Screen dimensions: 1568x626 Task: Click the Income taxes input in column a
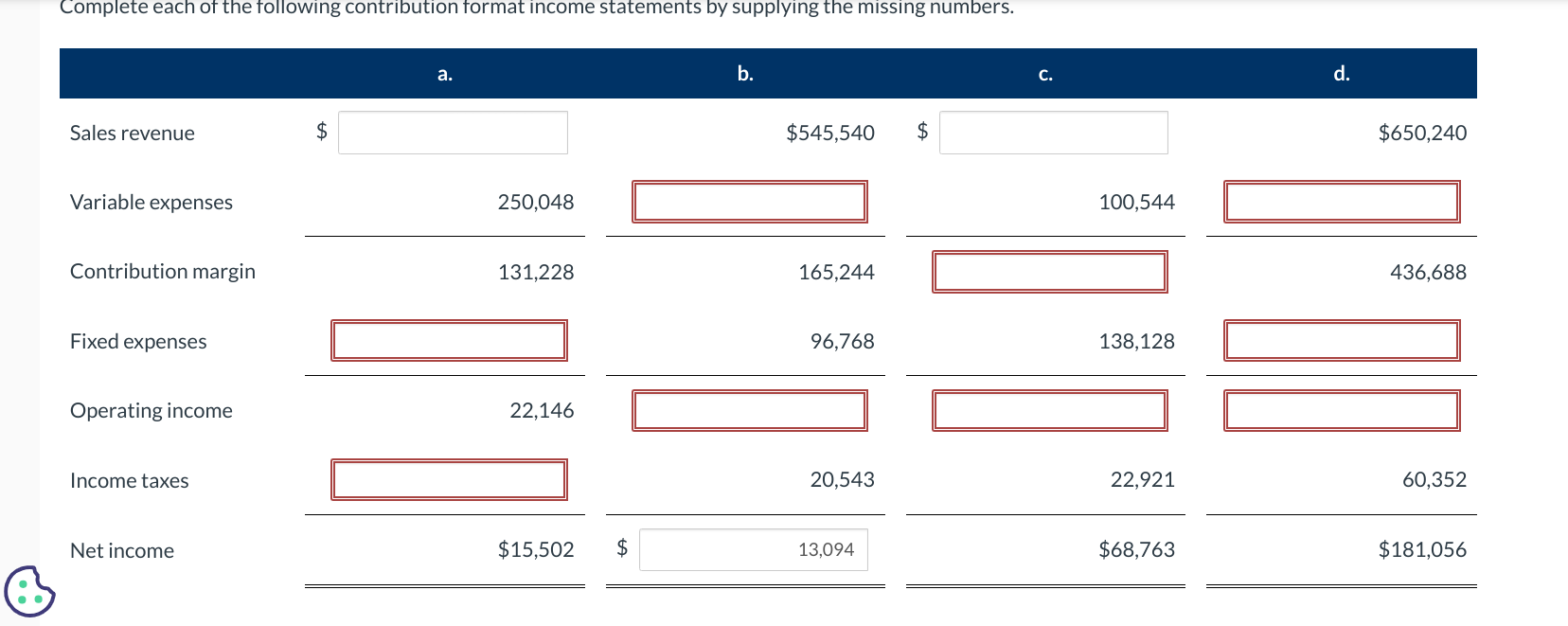pos(449,479)
